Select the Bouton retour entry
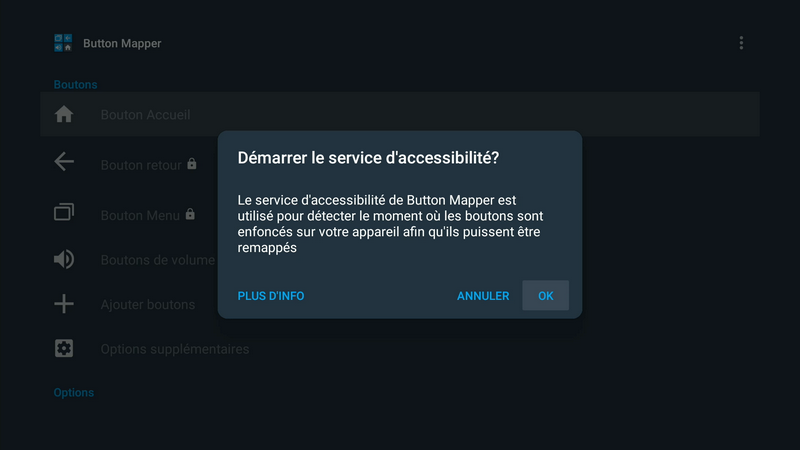The height and width of the screenshot is (450, 800). [141, 165]
